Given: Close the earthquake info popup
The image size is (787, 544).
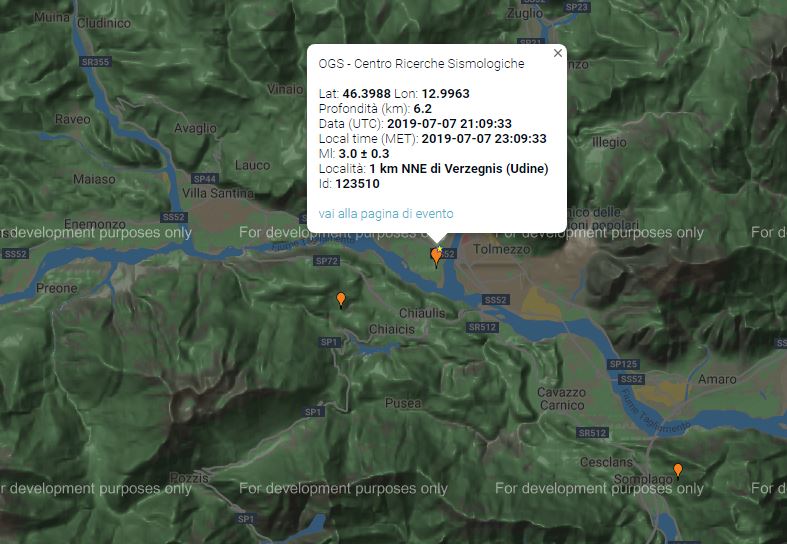Looking at the screenshot, I should 558,53.
